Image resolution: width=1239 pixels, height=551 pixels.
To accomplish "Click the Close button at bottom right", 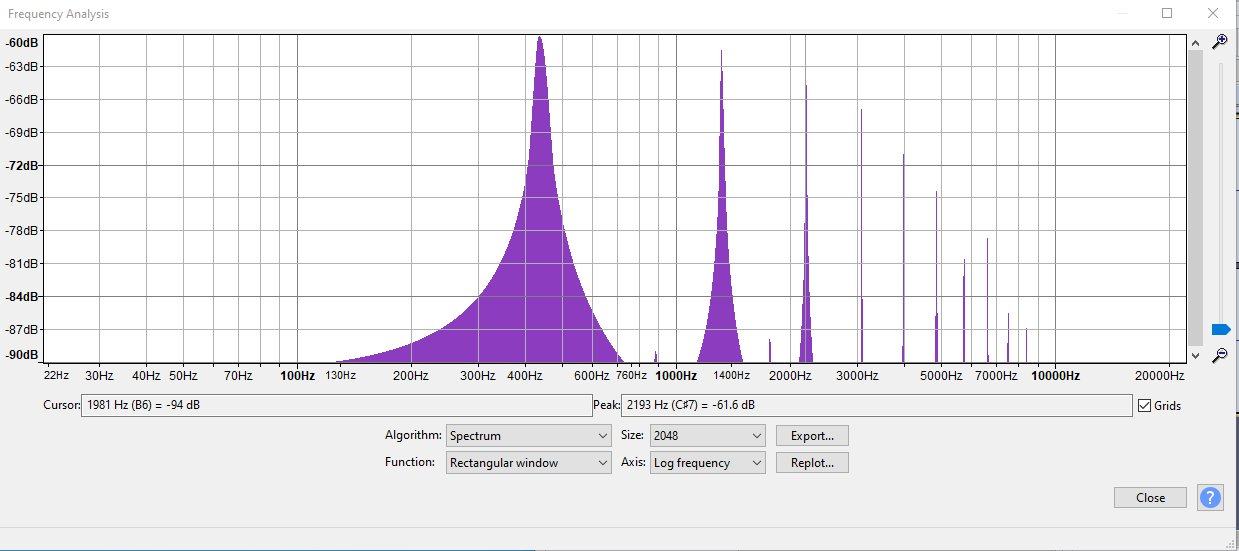I will point(1150,497).
